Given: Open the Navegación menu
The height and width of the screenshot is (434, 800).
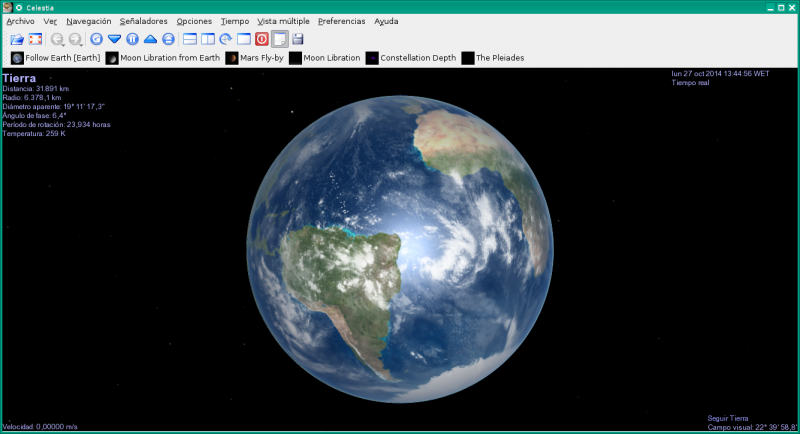Looking at the screenshot, I should (x=88, y=21).
